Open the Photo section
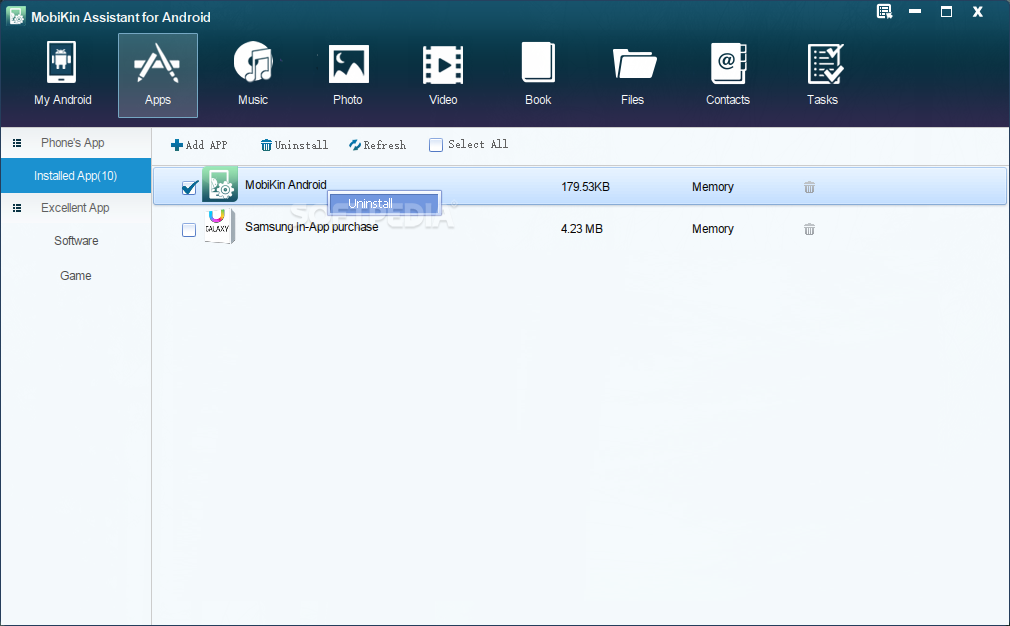1010x626 pixels. click(x=348, y=74)
